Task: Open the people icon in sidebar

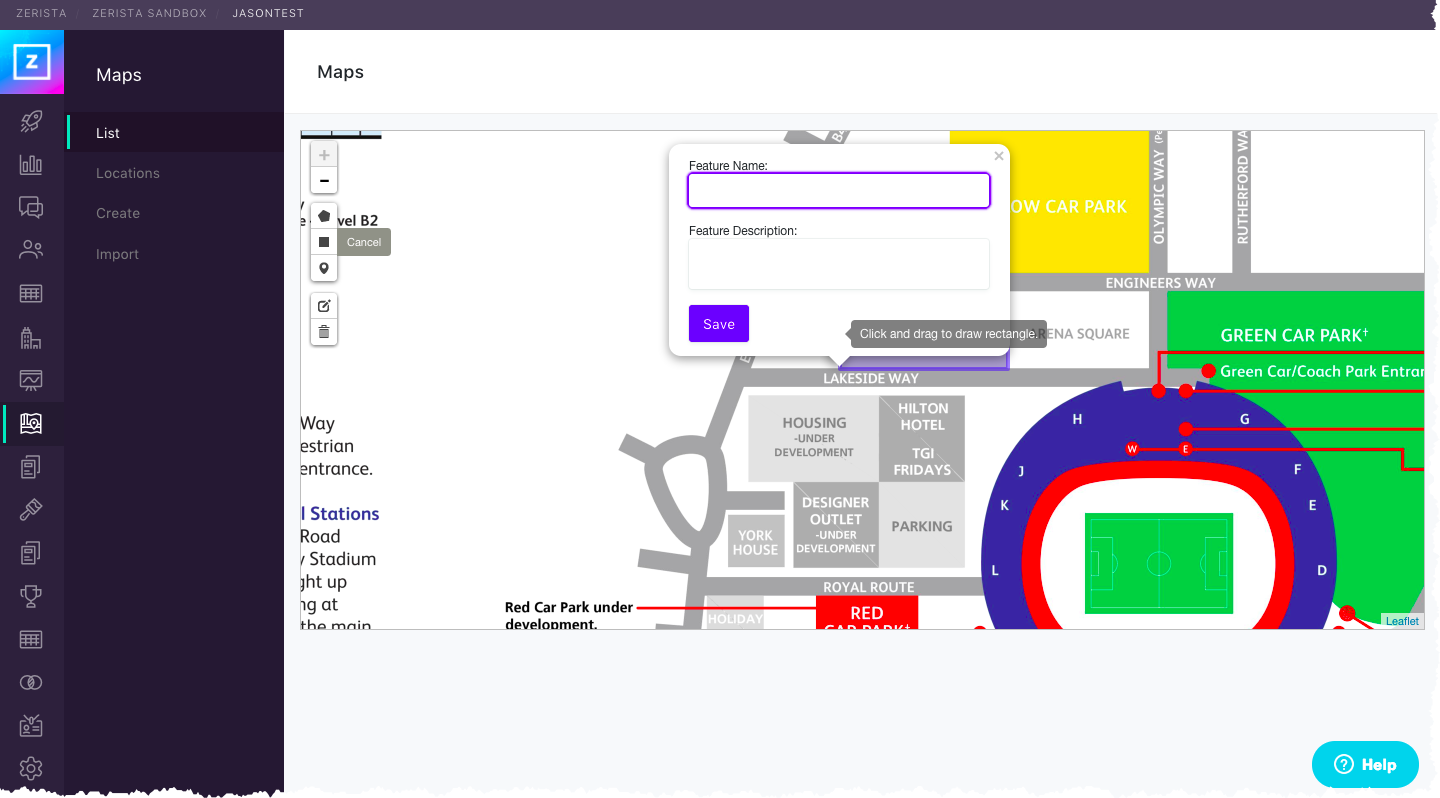Action: click(x=31, y=250)
